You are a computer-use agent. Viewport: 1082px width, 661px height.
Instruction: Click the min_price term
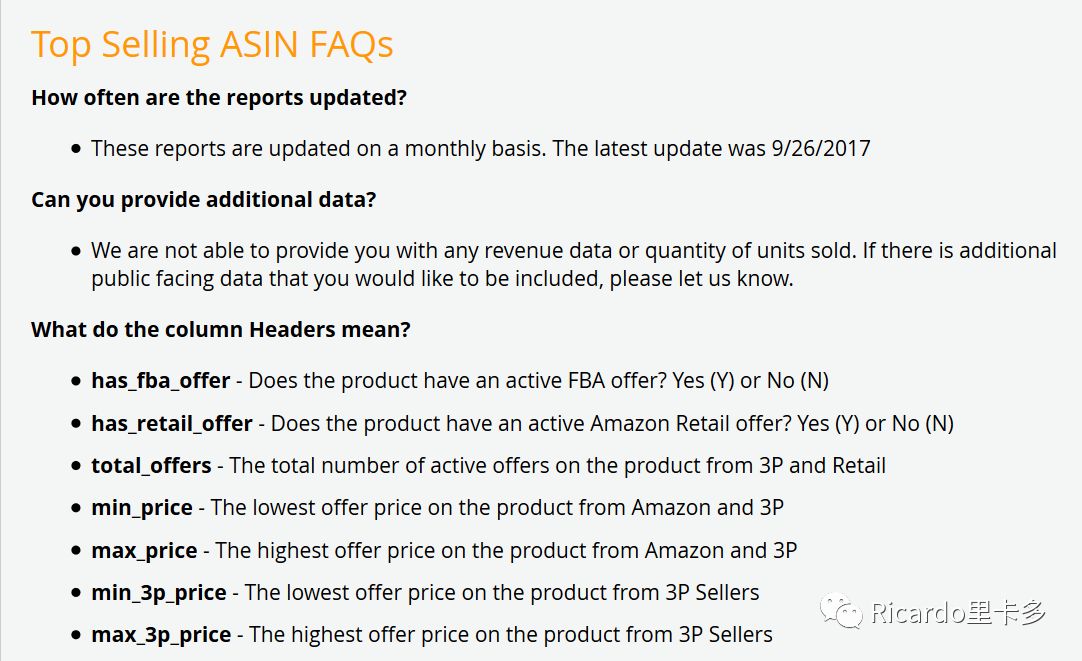pos(142,509)
